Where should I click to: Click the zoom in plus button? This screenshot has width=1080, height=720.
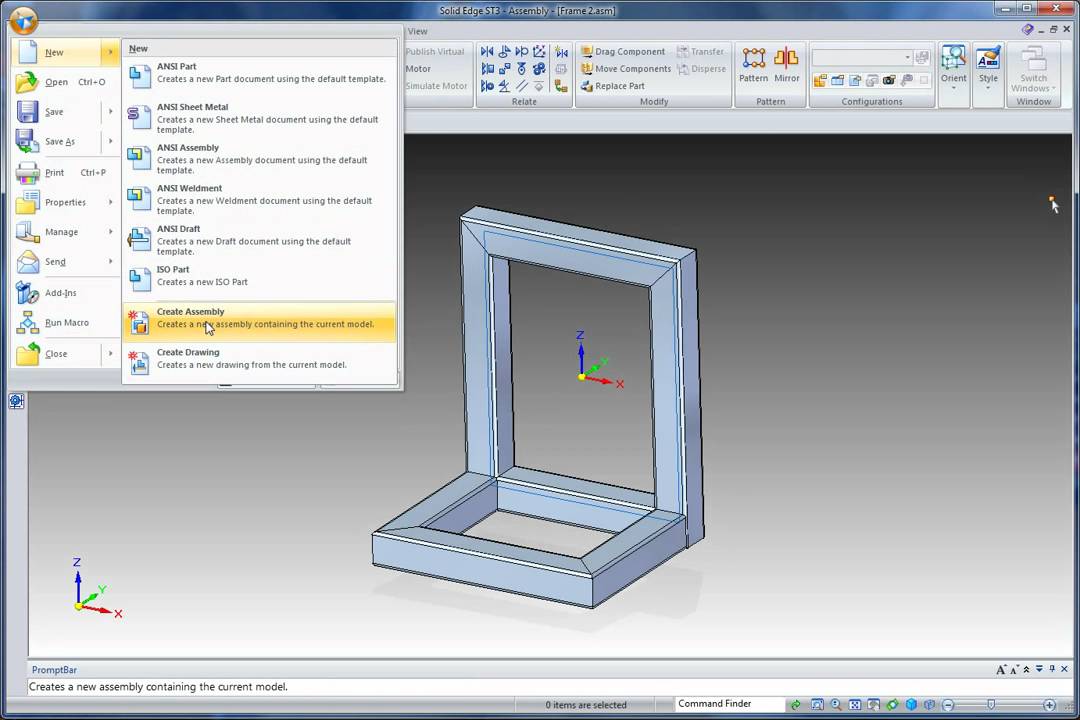click(1049, 705)
